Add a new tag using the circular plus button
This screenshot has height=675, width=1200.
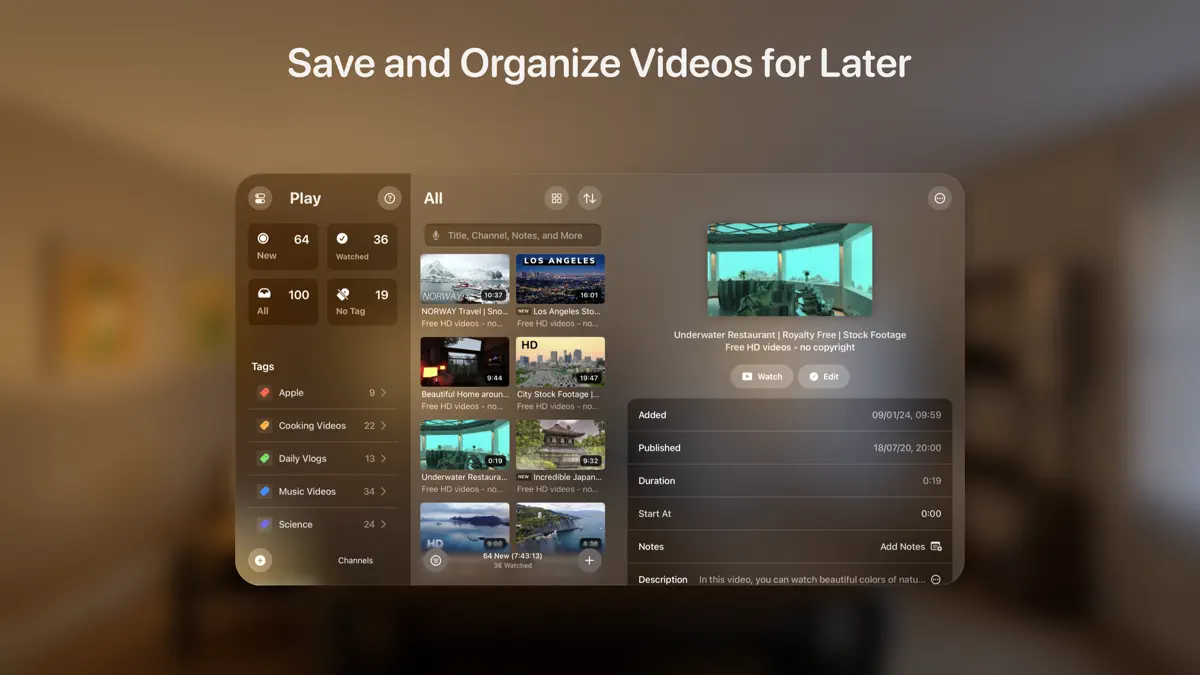[x=260, y=560]
